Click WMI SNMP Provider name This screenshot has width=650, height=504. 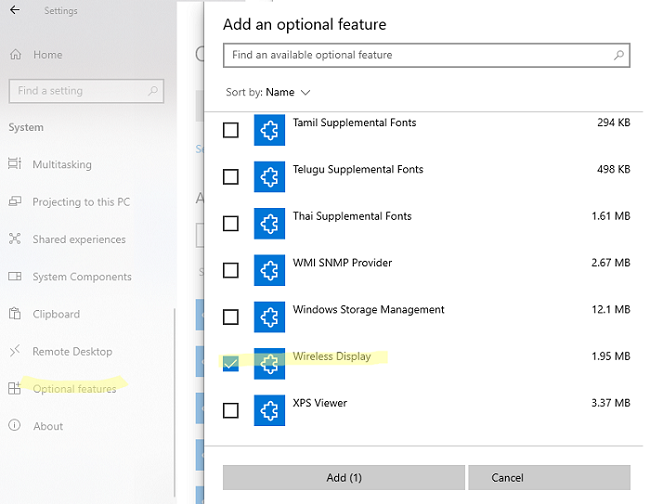coord(342,263)
